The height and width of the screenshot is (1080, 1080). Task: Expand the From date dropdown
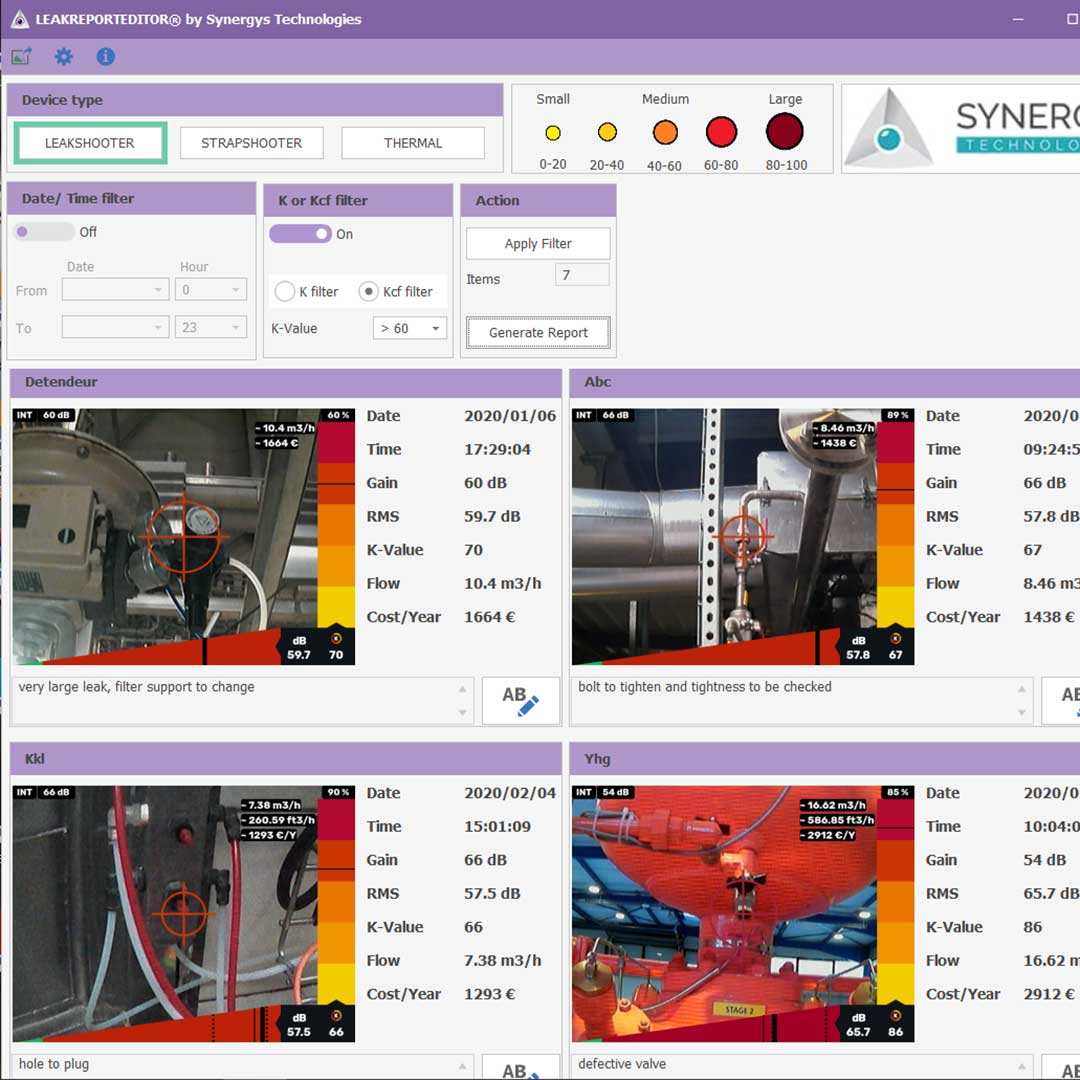coord(116,290)
